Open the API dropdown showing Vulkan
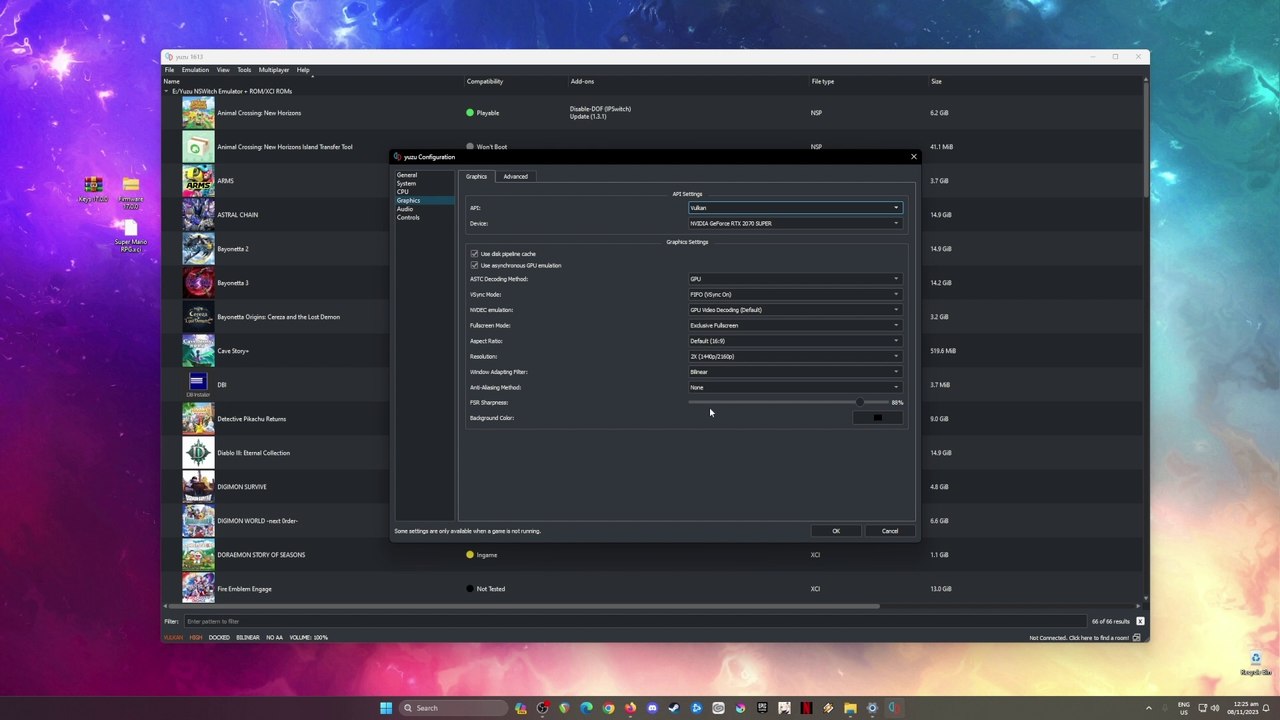The width and height of the screenshot is (1280, 720). point(795,208)
